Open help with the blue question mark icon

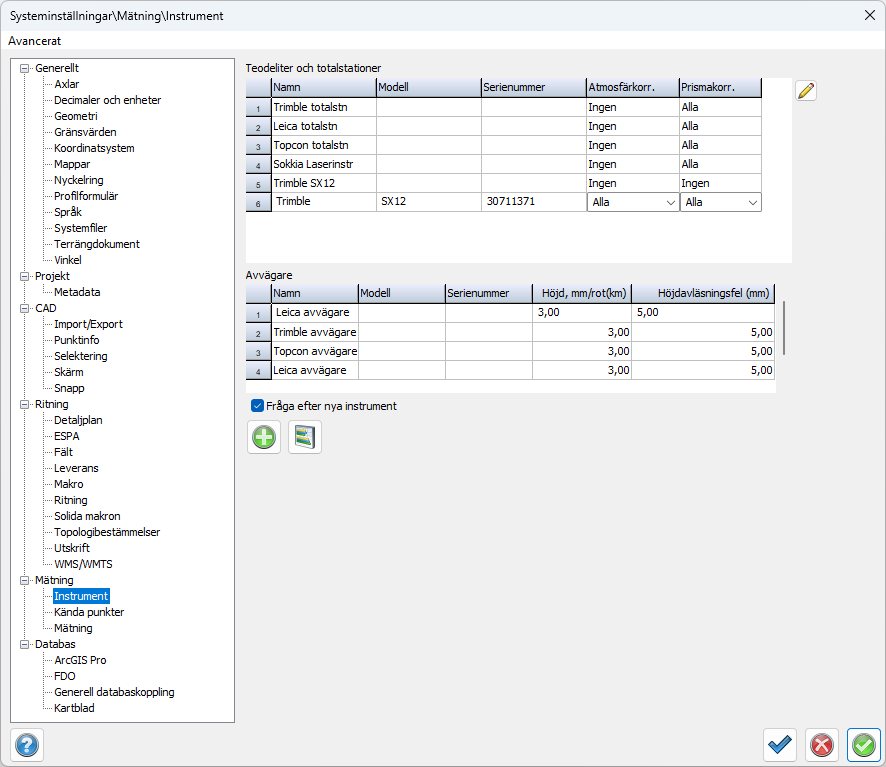[x=27, y=745]
